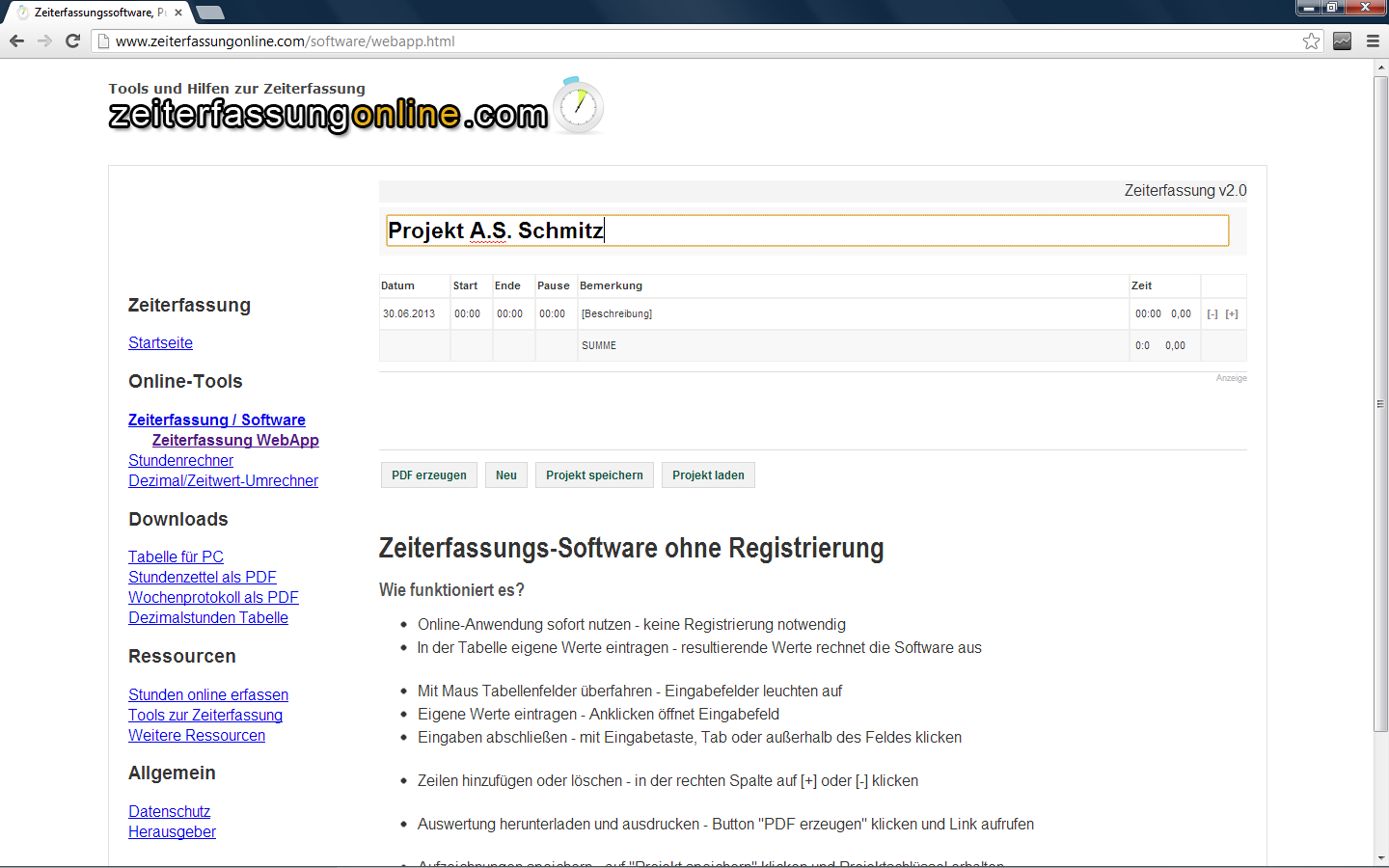Click Projekt speichern button
This screenshot has width=1389, height=868.
(x=594, y=475)
